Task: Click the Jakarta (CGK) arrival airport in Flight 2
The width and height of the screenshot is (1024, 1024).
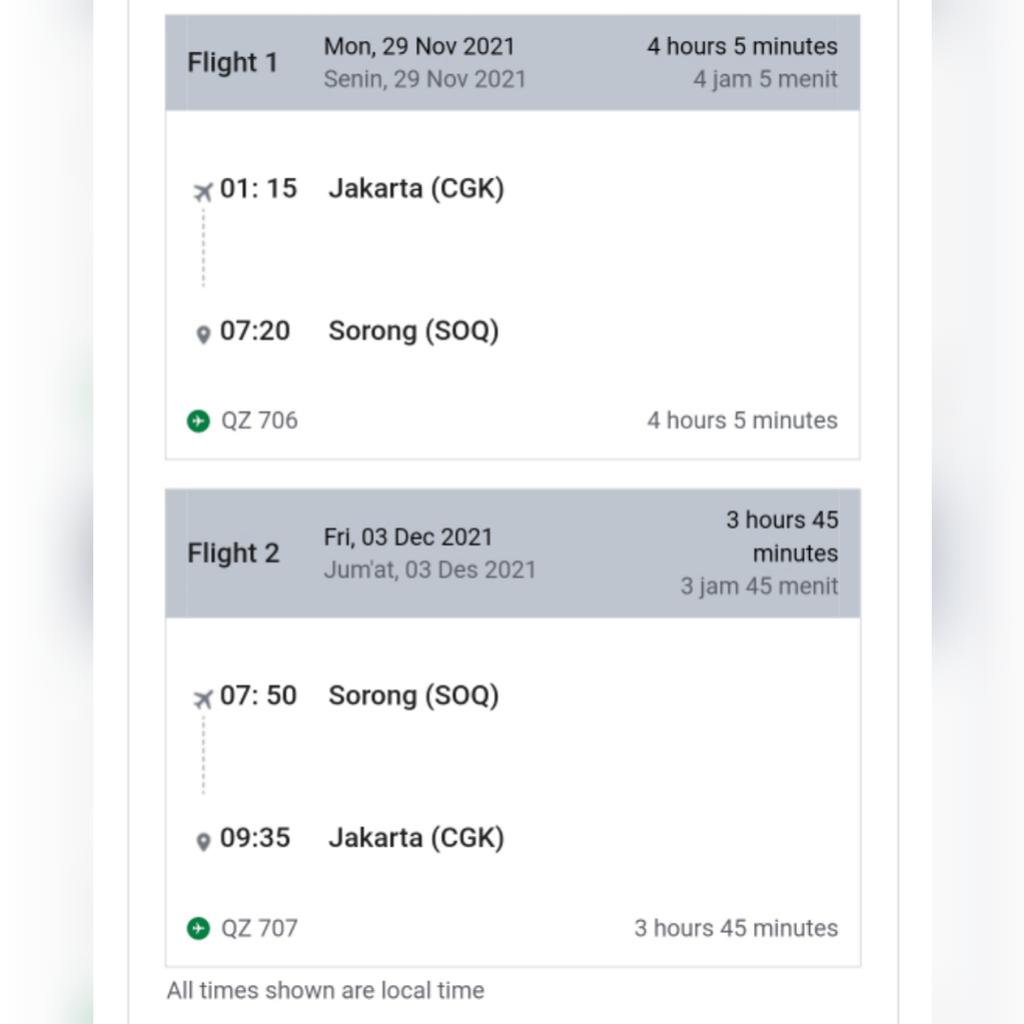Action: (x=416, y=838)
